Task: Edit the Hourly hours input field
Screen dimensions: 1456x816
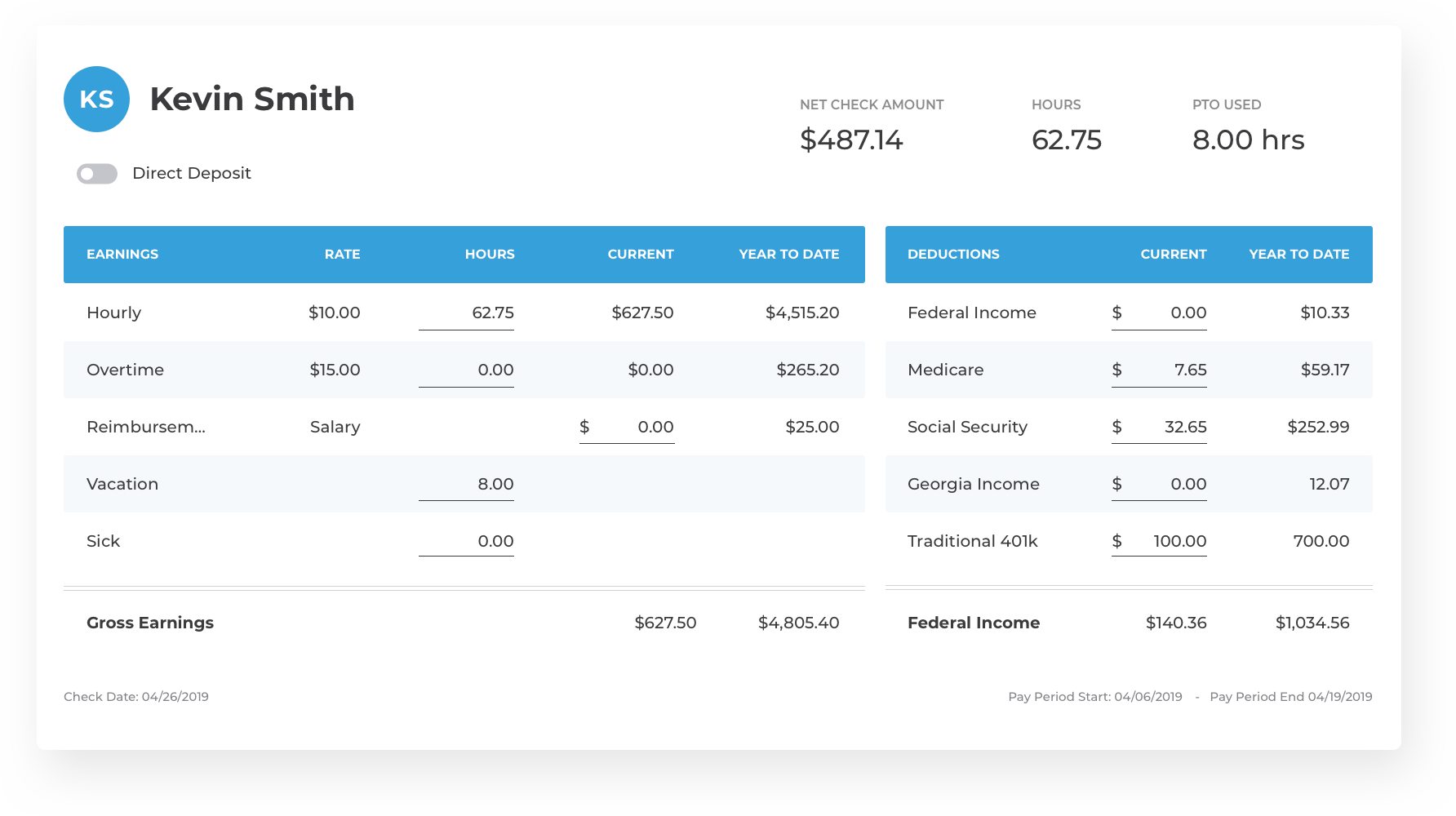Action: 467,313
